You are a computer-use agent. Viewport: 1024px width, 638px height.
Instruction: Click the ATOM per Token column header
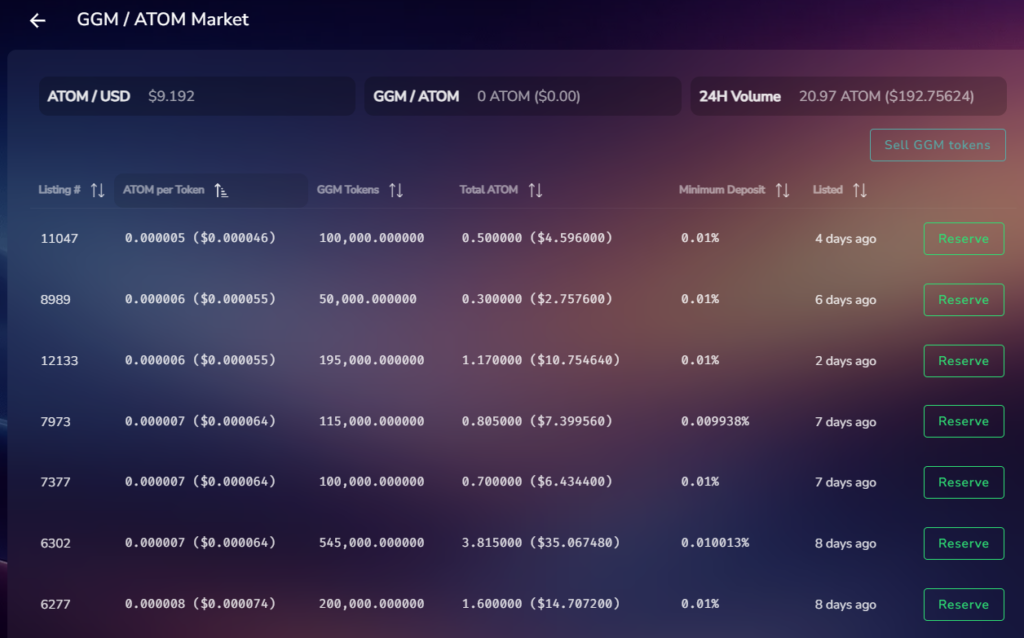coord(163,190)
